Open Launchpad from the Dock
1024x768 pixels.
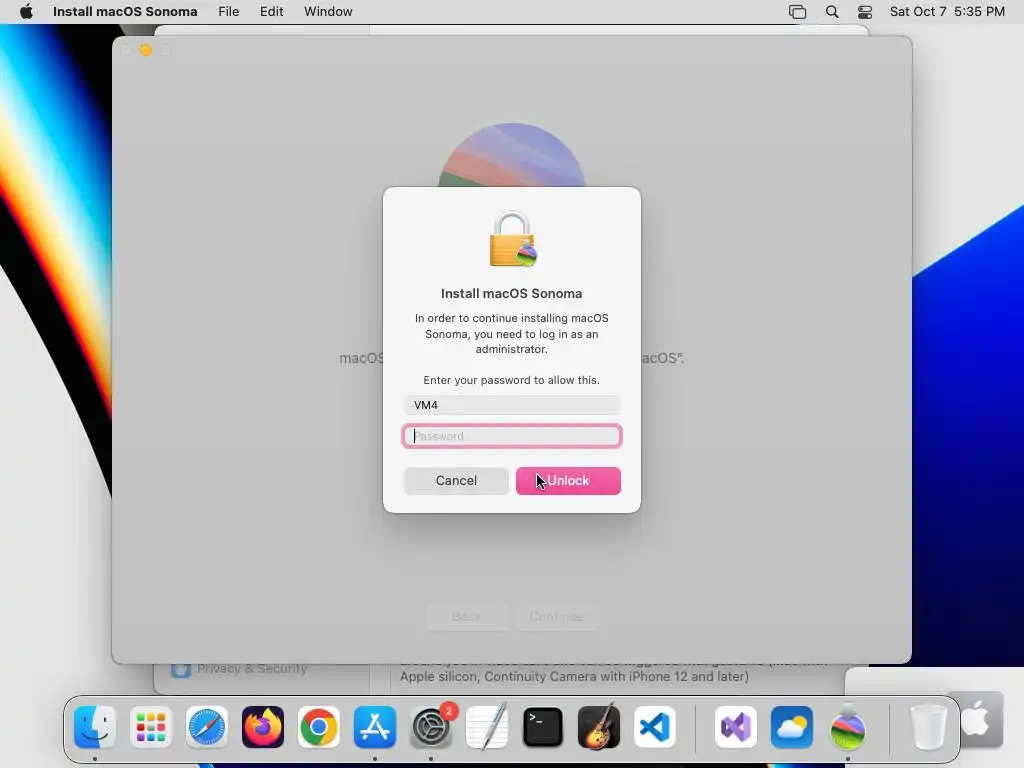click(x=151, y=727)
